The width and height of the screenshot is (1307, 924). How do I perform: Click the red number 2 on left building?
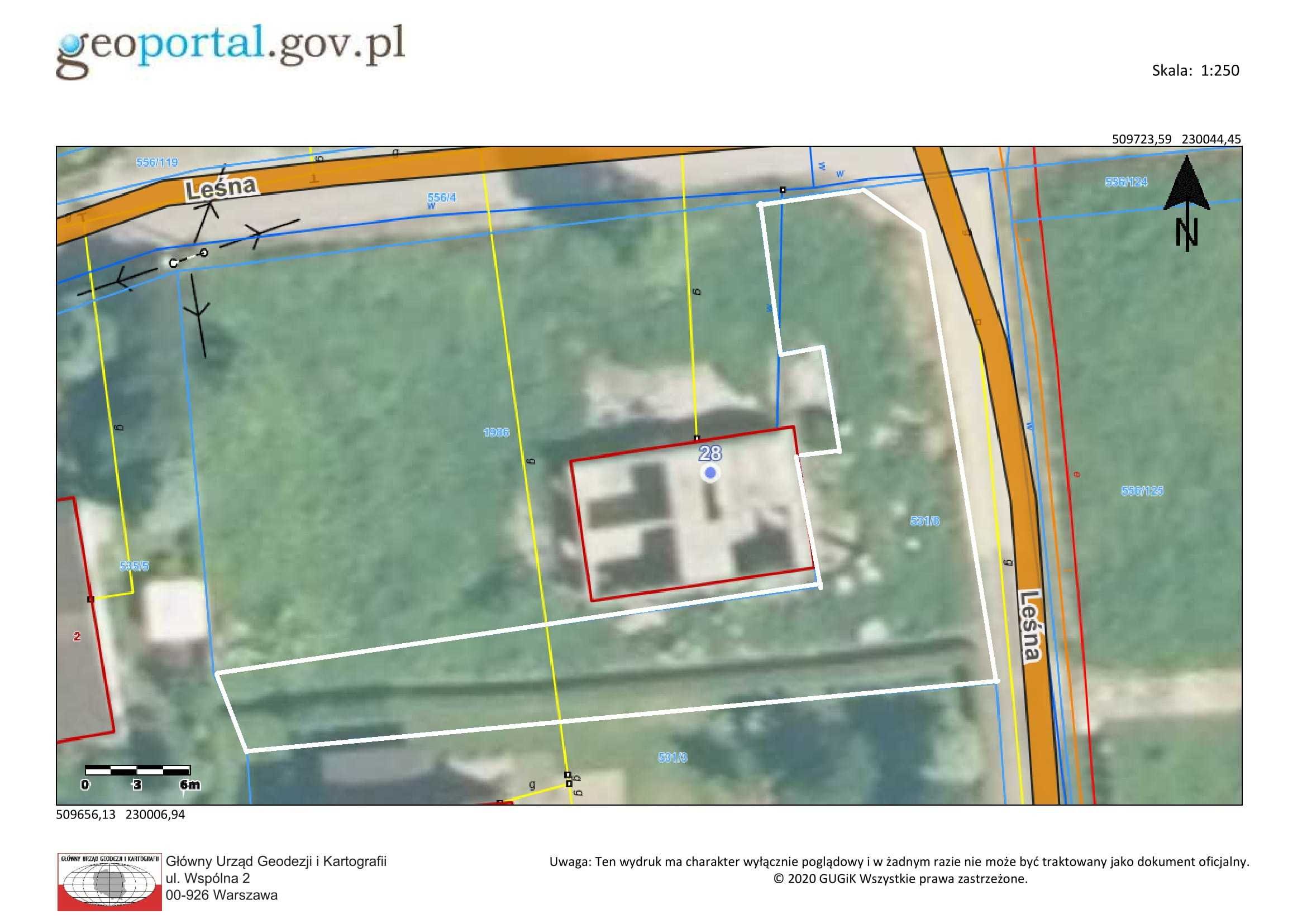pyautogui.click(x=77, y=636)
